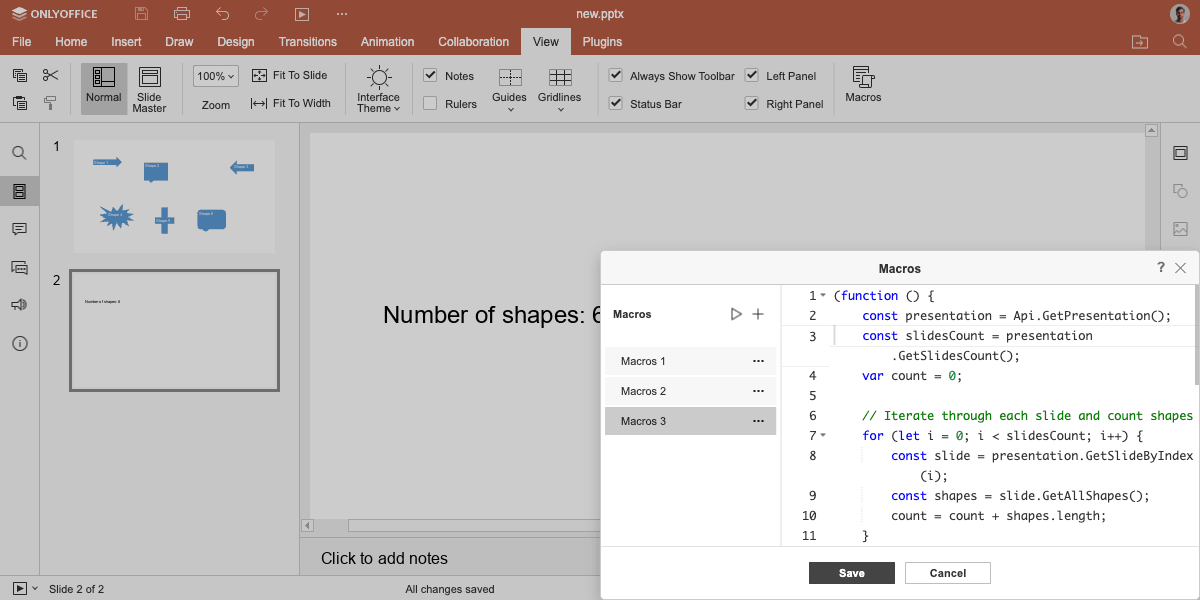Switch to the Collaboration tab
Viewport: 1200px width, 600px height.
point(474,42)
